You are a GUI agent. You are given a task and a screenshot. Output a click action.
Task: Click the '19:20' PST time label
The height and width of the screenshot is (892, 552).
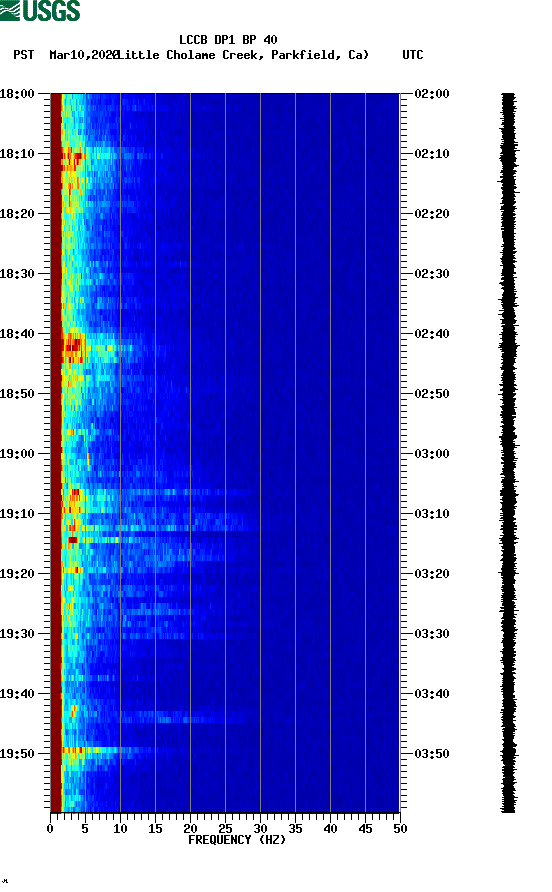17,574
